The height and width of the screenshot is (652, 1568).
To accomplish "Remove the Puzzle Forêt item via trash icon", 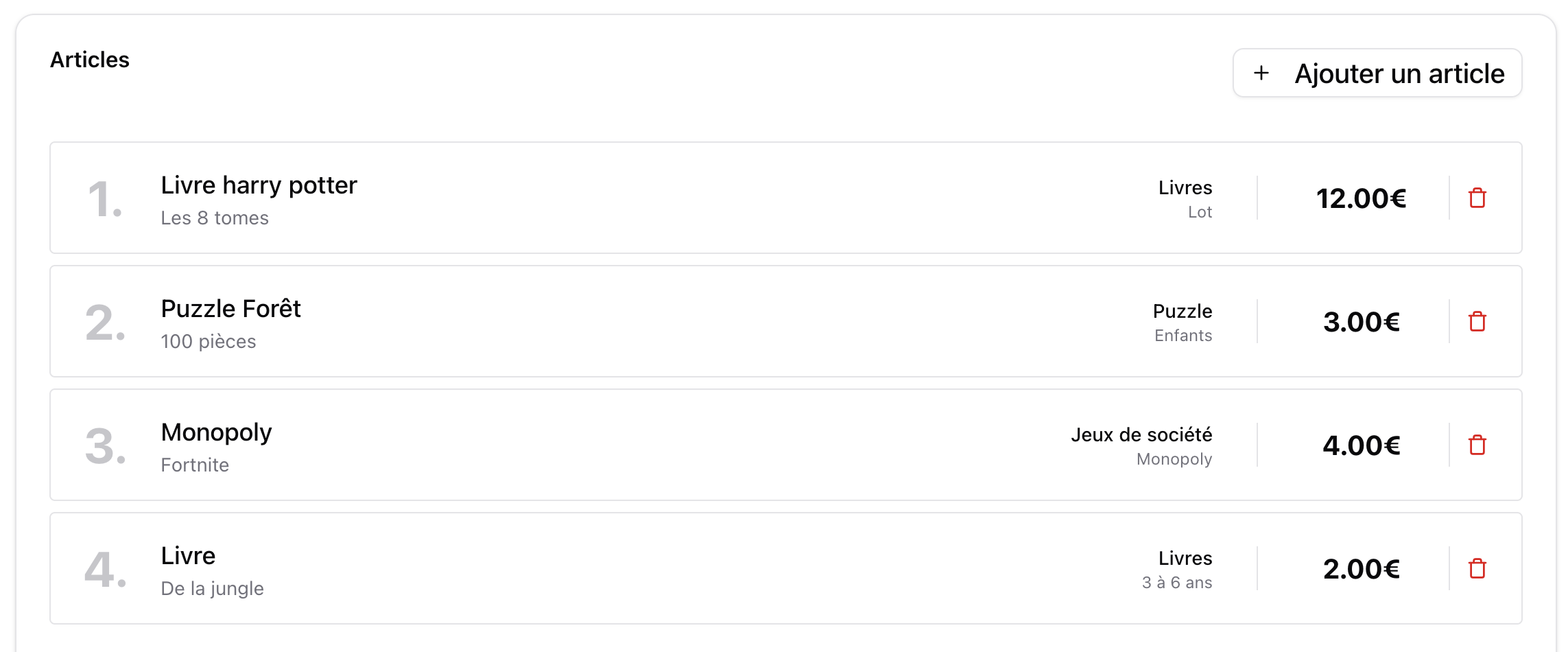I will click(1477, 322).
